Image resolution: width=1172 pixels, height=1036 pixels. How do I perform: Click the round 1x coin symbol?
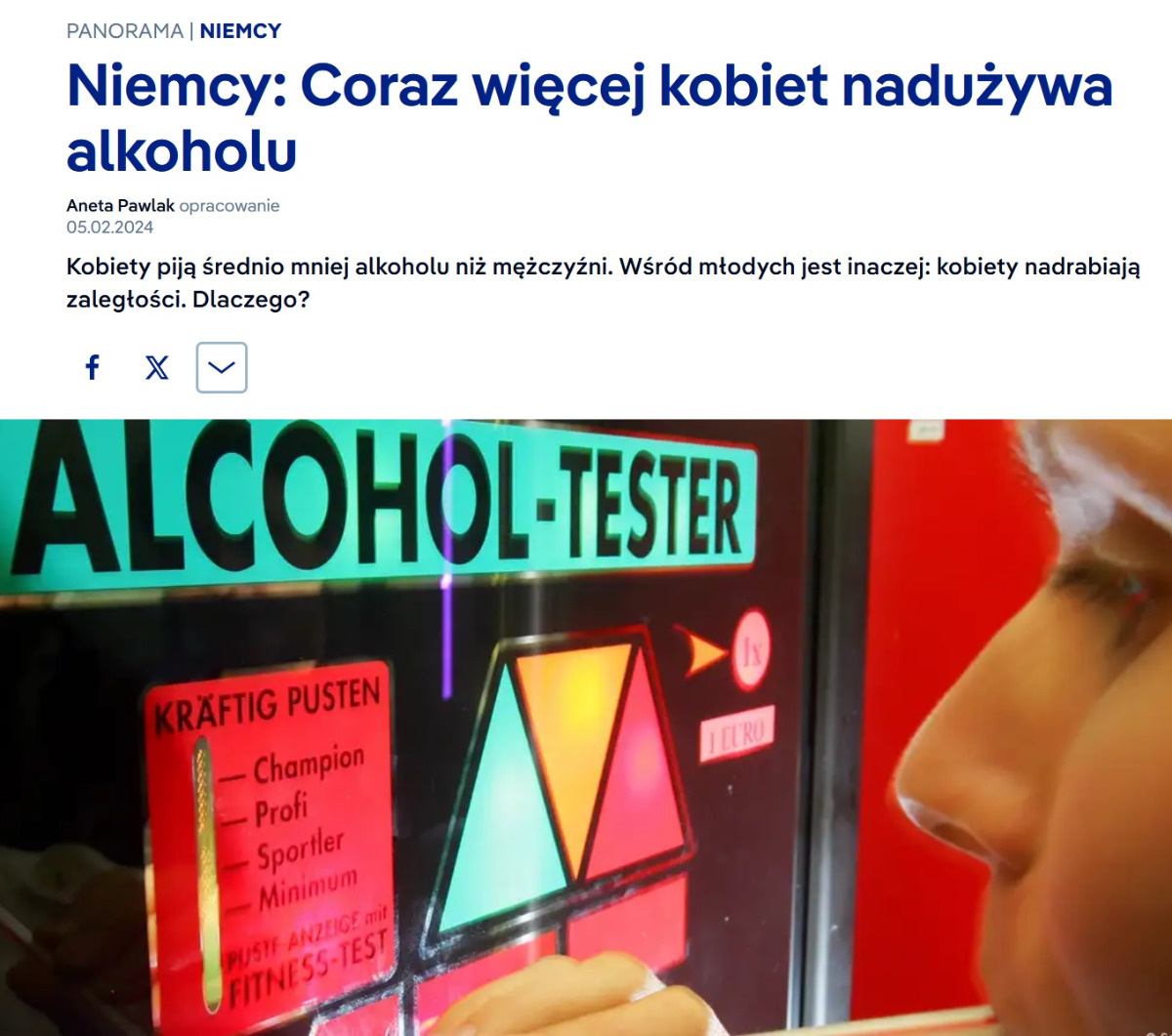(x=752, y=647)
